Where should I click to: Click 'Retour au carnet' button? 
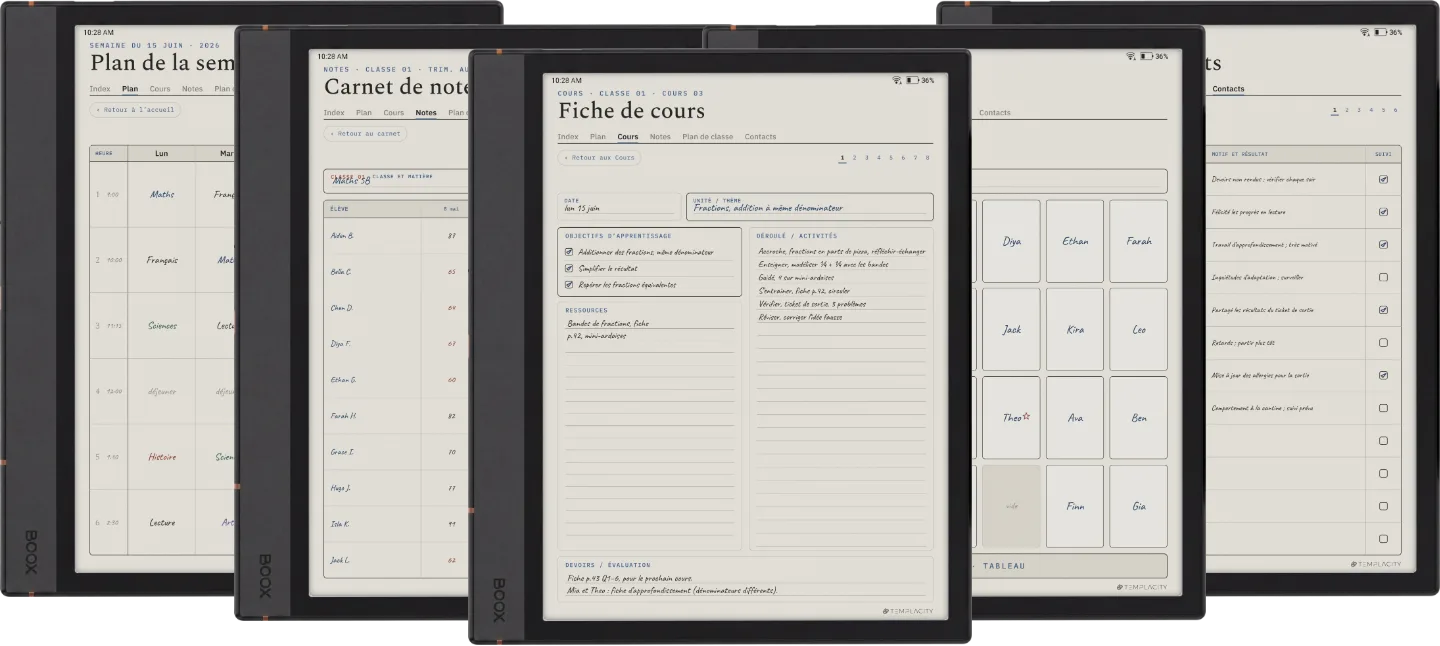point(366,133)
